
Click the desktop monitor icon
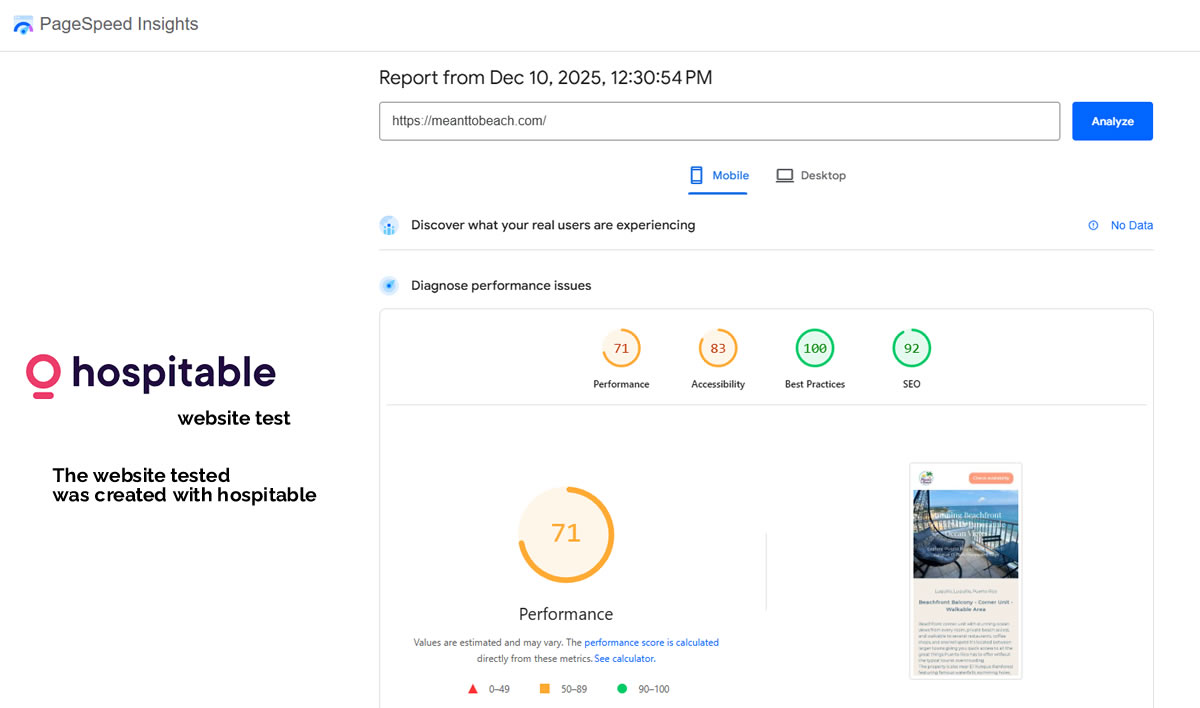coord(785,175)
